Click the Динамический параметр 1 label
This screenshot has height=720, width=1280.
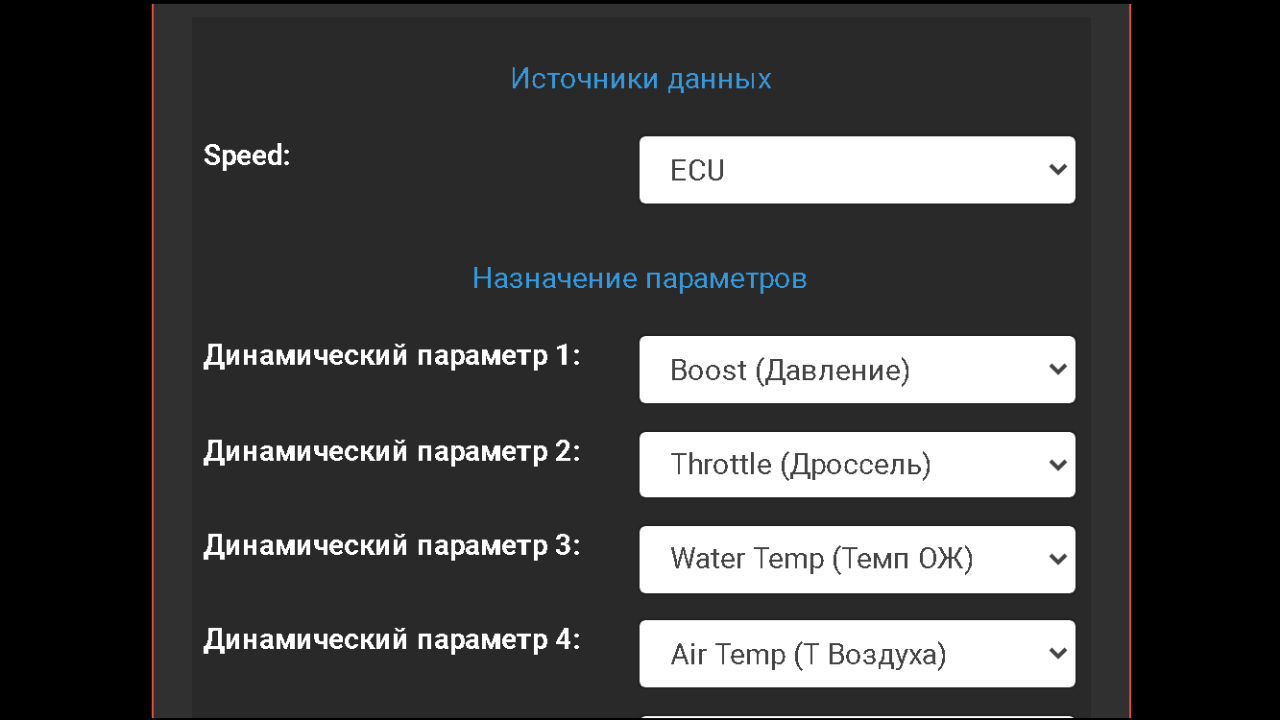[392, 357]
